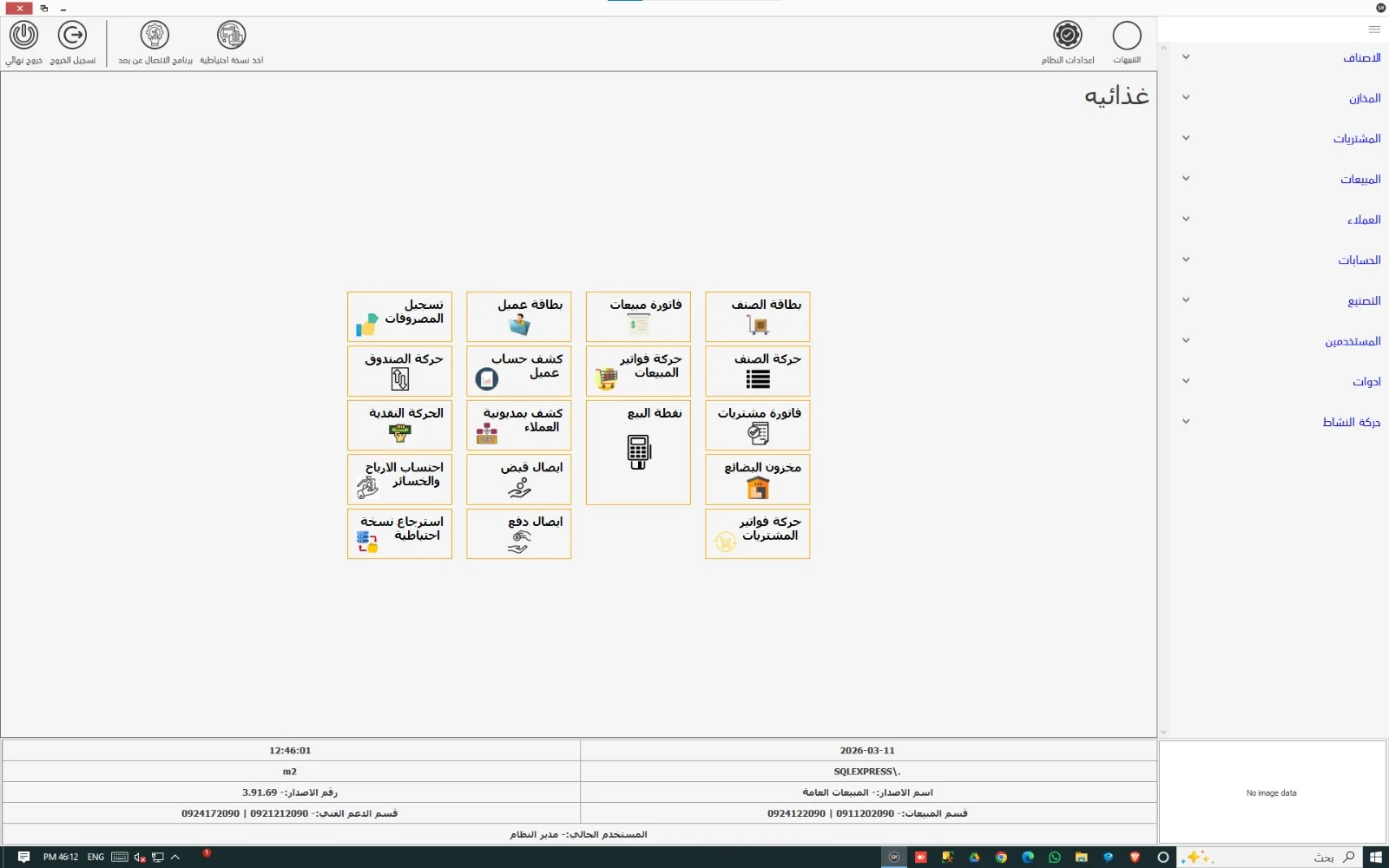Open فاتورة مشتريات (purchase invoice)
The height and width of the screenshot is (868, 1389).
coord(756,425)
